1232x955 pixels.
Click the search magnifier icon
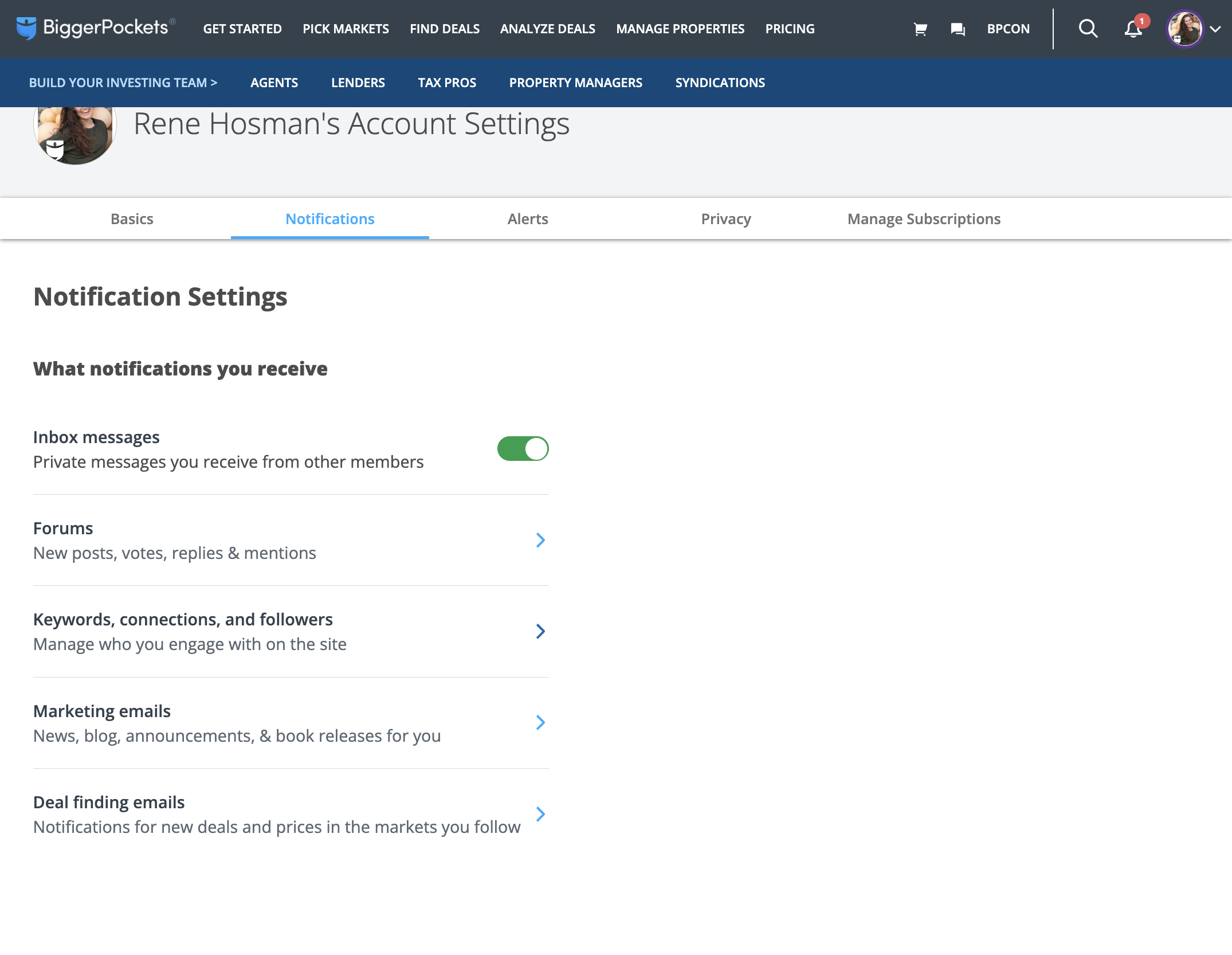click(1088, 29)
